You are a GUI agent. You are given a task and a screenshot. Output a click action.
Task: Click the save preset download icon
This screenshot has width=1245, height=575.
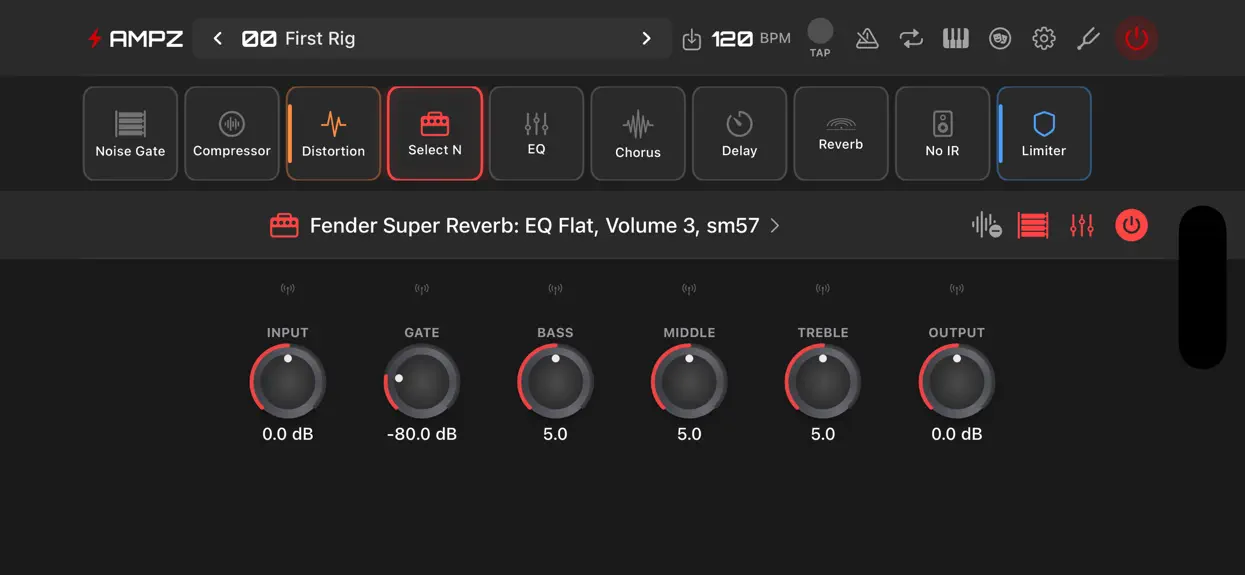pos(691,39)
